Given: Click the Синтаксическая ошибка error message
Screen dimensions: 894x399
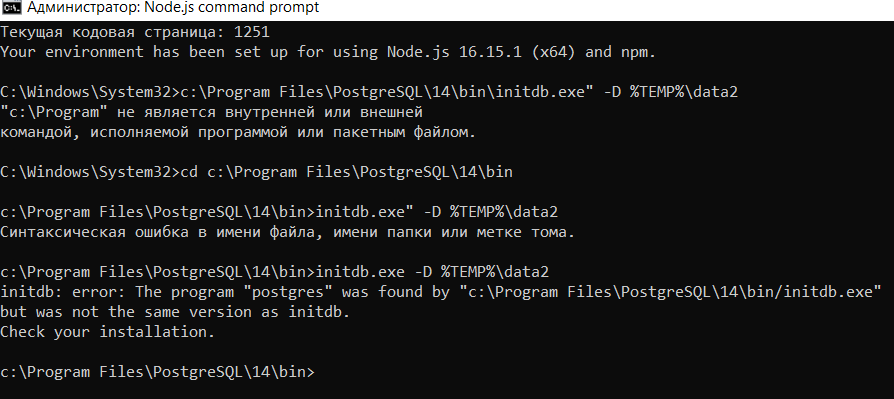Looking at the screenshot, I should click(287, 233).
